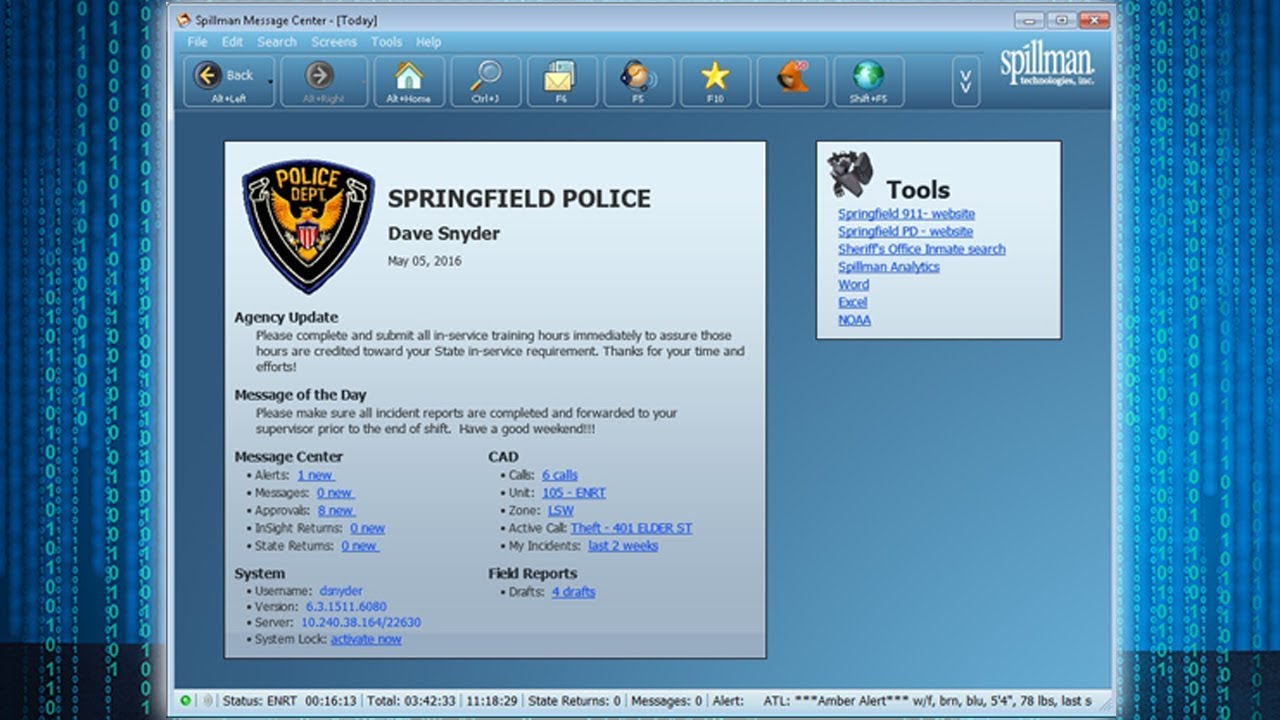Open Sheriff's Office Inmate search link
Image resolution: width=1280 pixels, height=720 pixels.
(x=922, y=249)
